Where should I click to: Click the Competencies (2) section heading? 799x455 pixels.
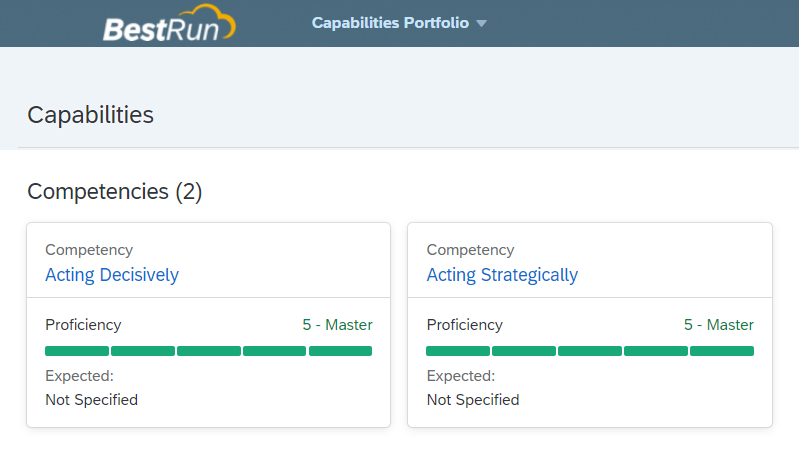115,192
